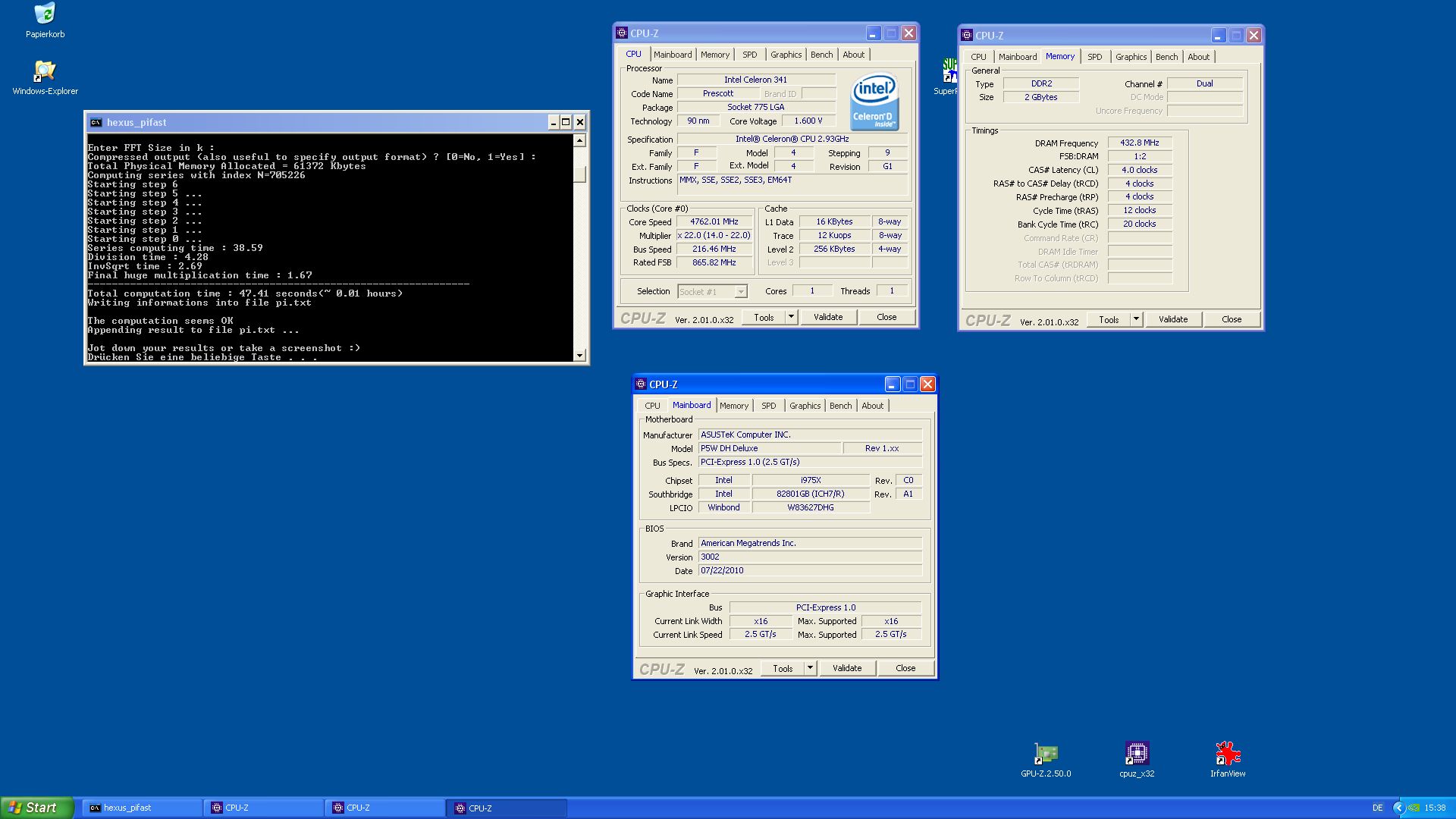Select the third CPU-Z taskbar button
The image size is (1456, 819).
[508, 808]
